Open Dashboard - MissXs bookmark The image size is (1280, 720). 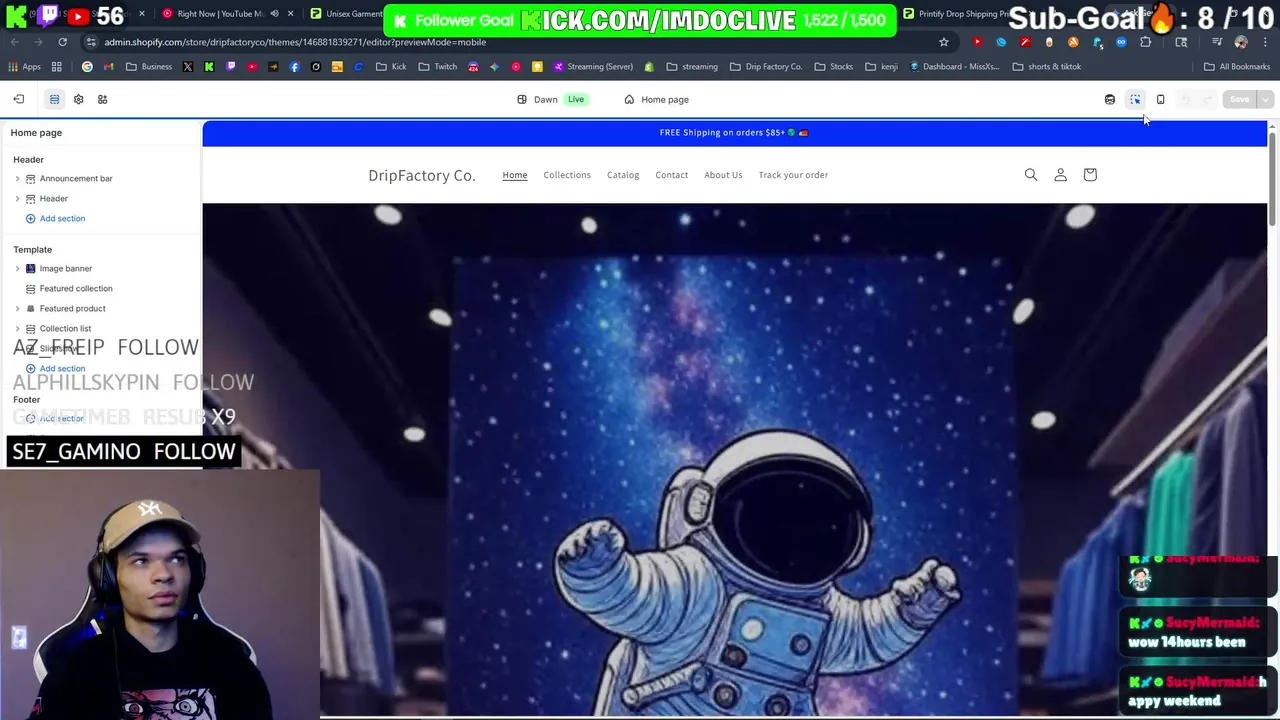[x=954, y=66]
